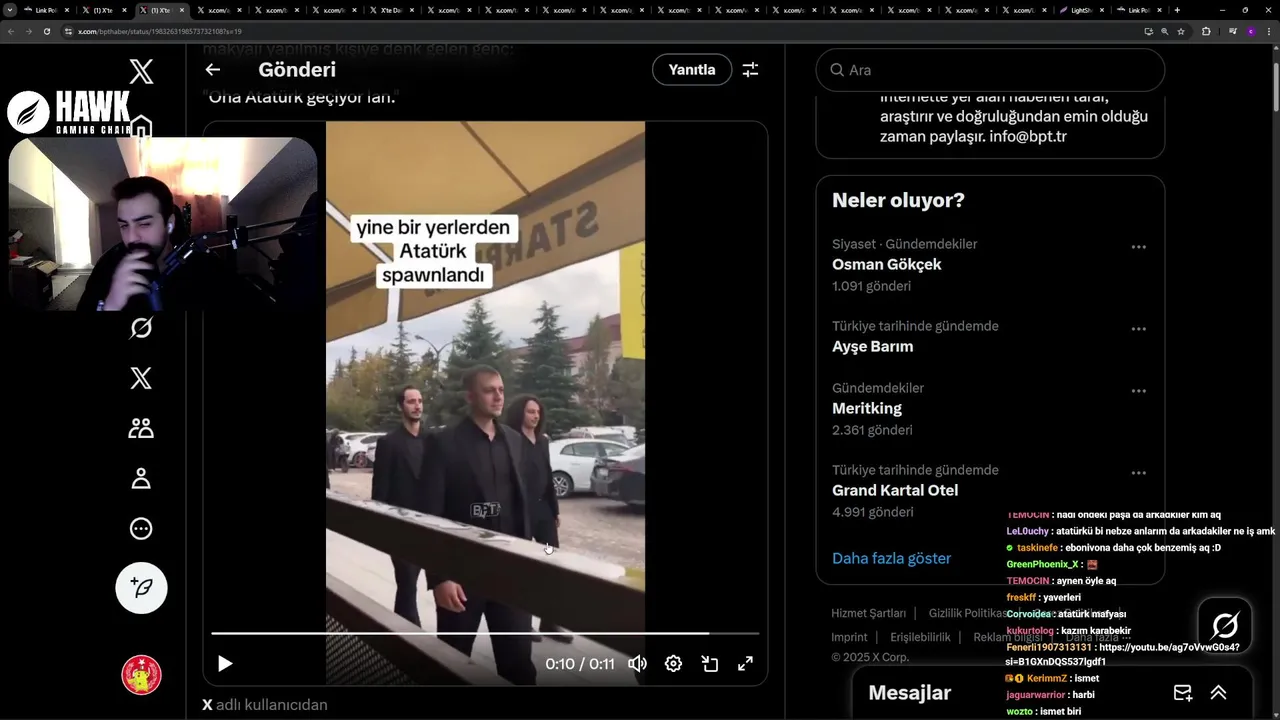The width and height of the screenshot is (1280, 720).
Task: Click into the Ara search field
Action: (x=990, y=70)
